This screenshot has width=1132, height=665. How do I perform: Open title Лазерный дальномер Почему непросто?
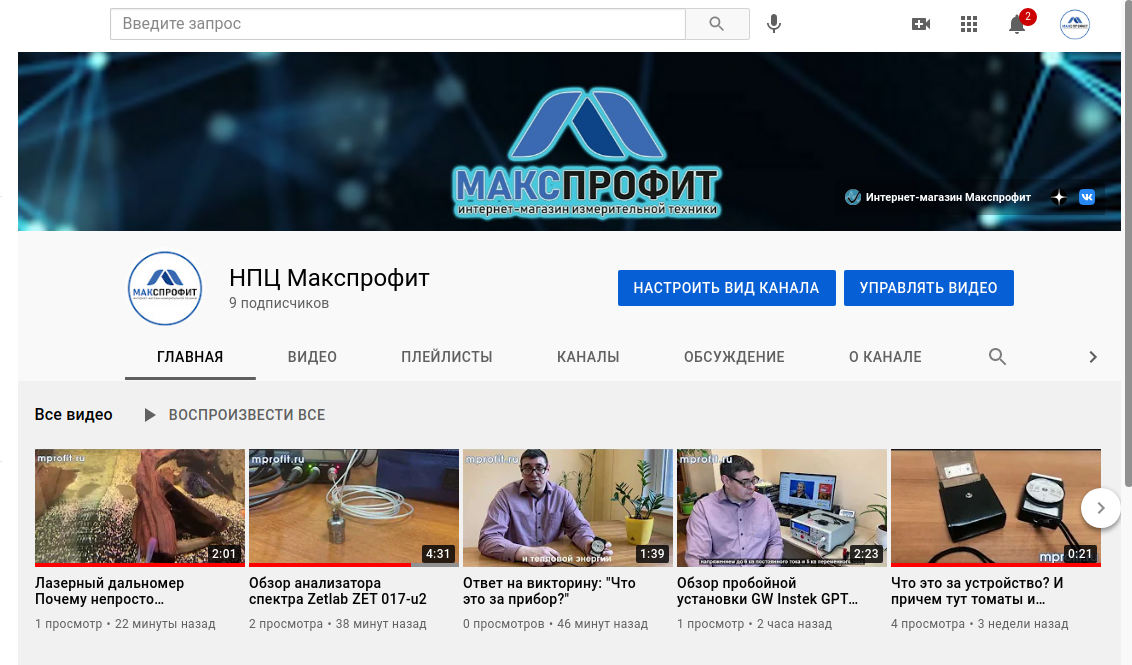click(110, 591)
